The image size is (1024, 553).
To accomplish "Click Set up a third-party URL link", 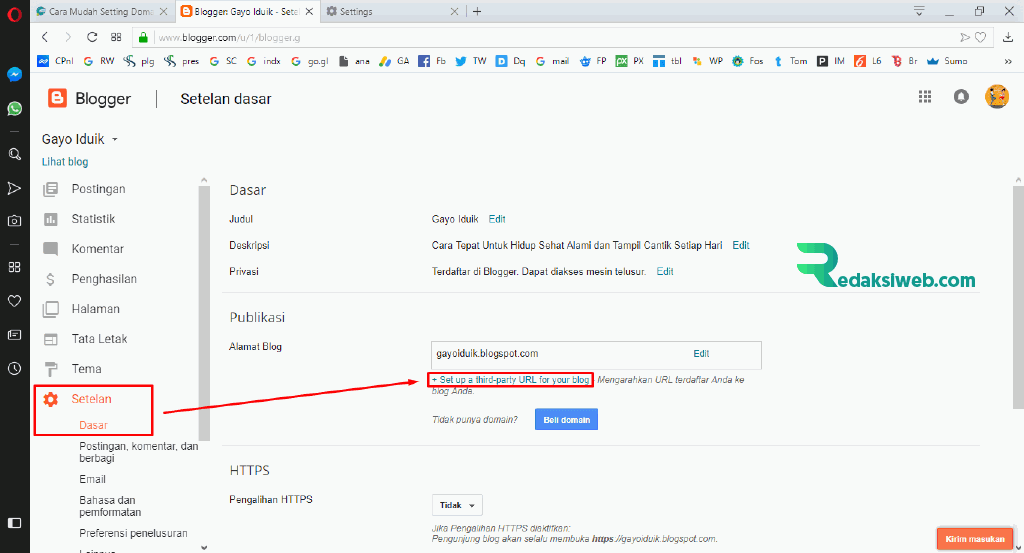I will click(511, 379).
